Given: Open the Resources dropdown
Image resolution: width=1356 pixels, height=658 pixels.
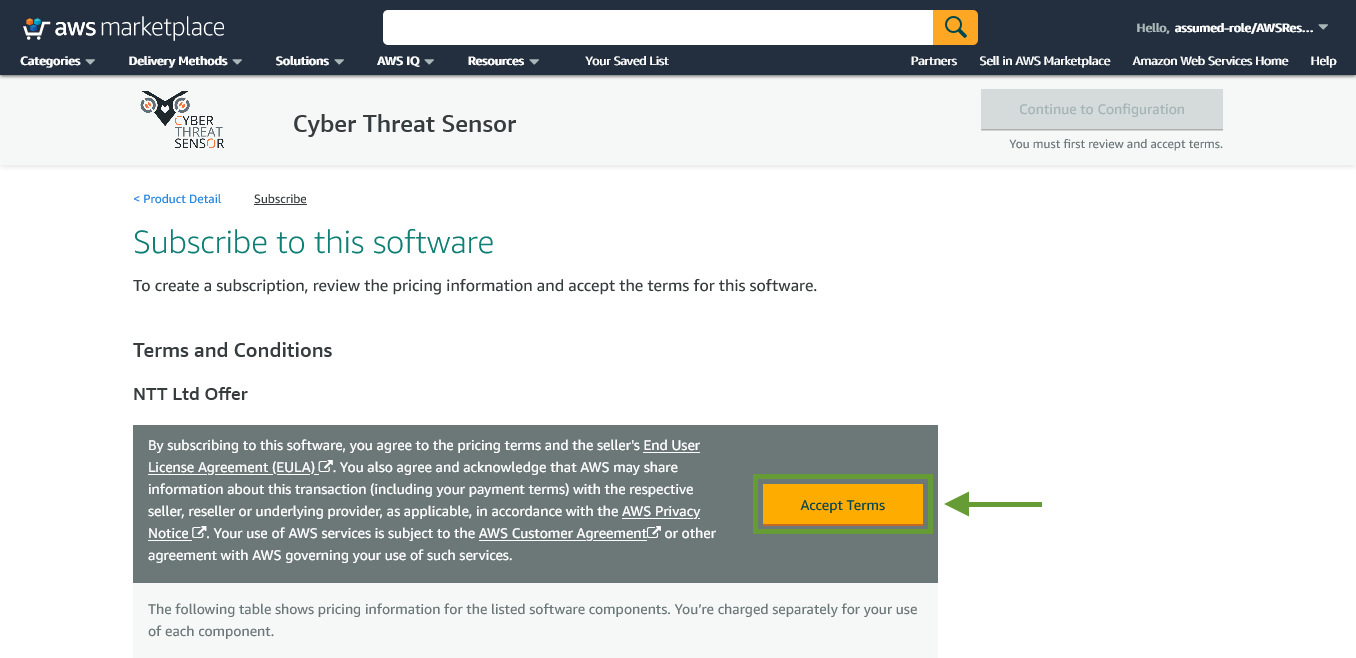Looking at the screenshot, I should coord(504,61).
